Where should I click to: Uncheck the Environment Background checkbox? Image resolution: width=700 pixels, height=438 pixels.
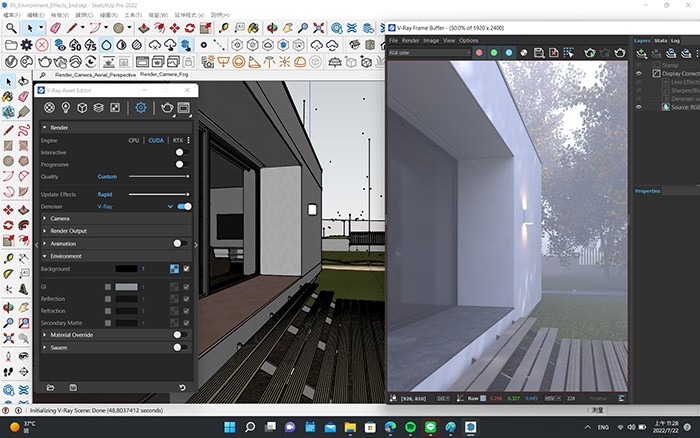coord(186,269)
